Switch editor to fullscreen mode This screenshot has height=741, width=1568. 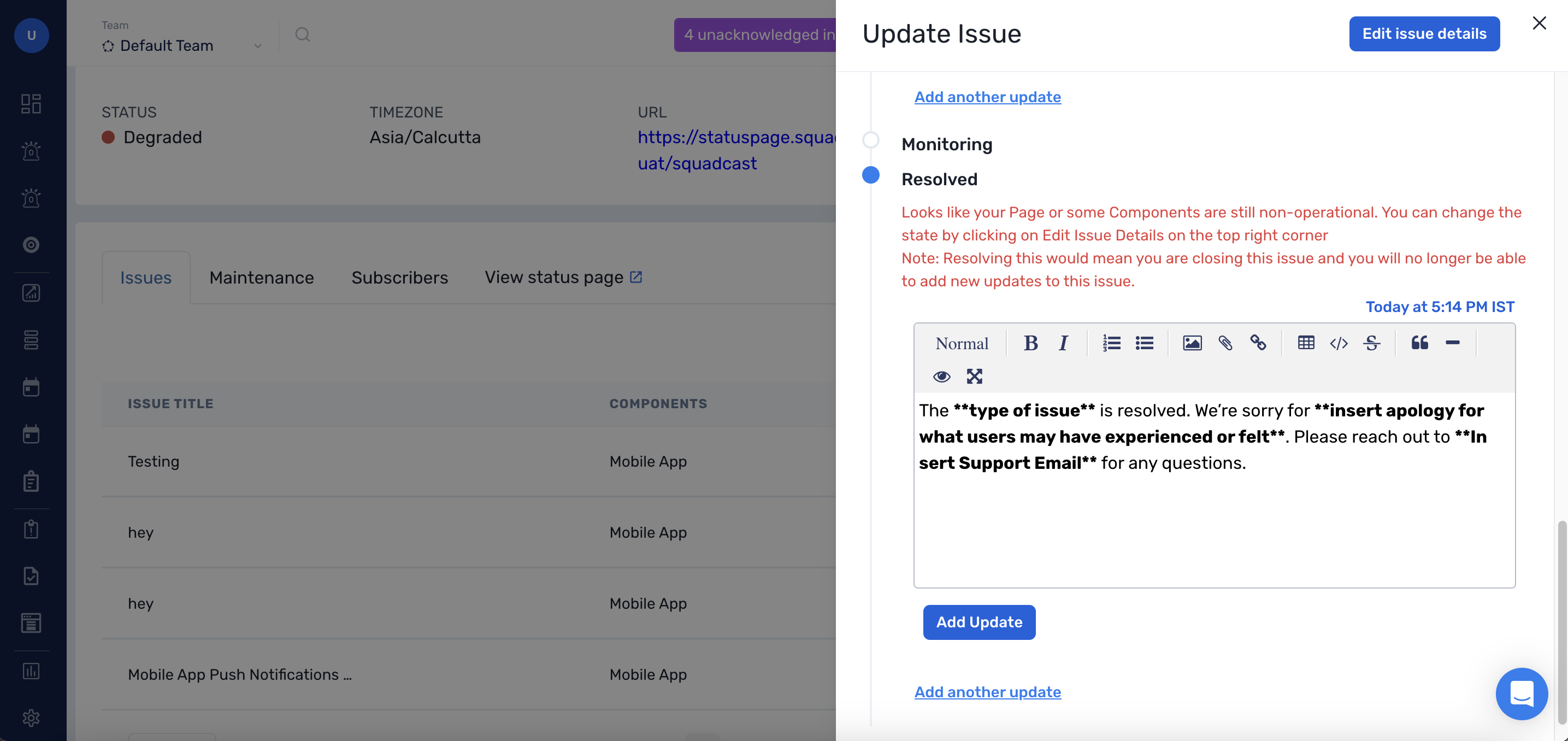[974, 377]
